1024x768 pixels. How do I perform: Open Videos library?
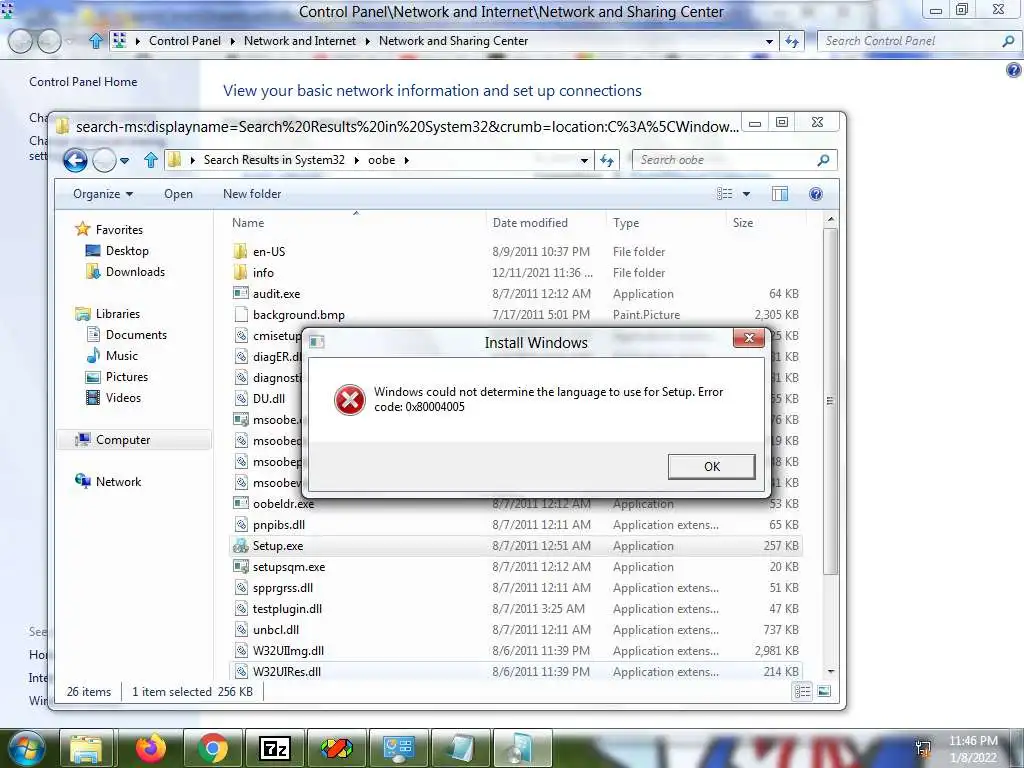click(123, 398)
